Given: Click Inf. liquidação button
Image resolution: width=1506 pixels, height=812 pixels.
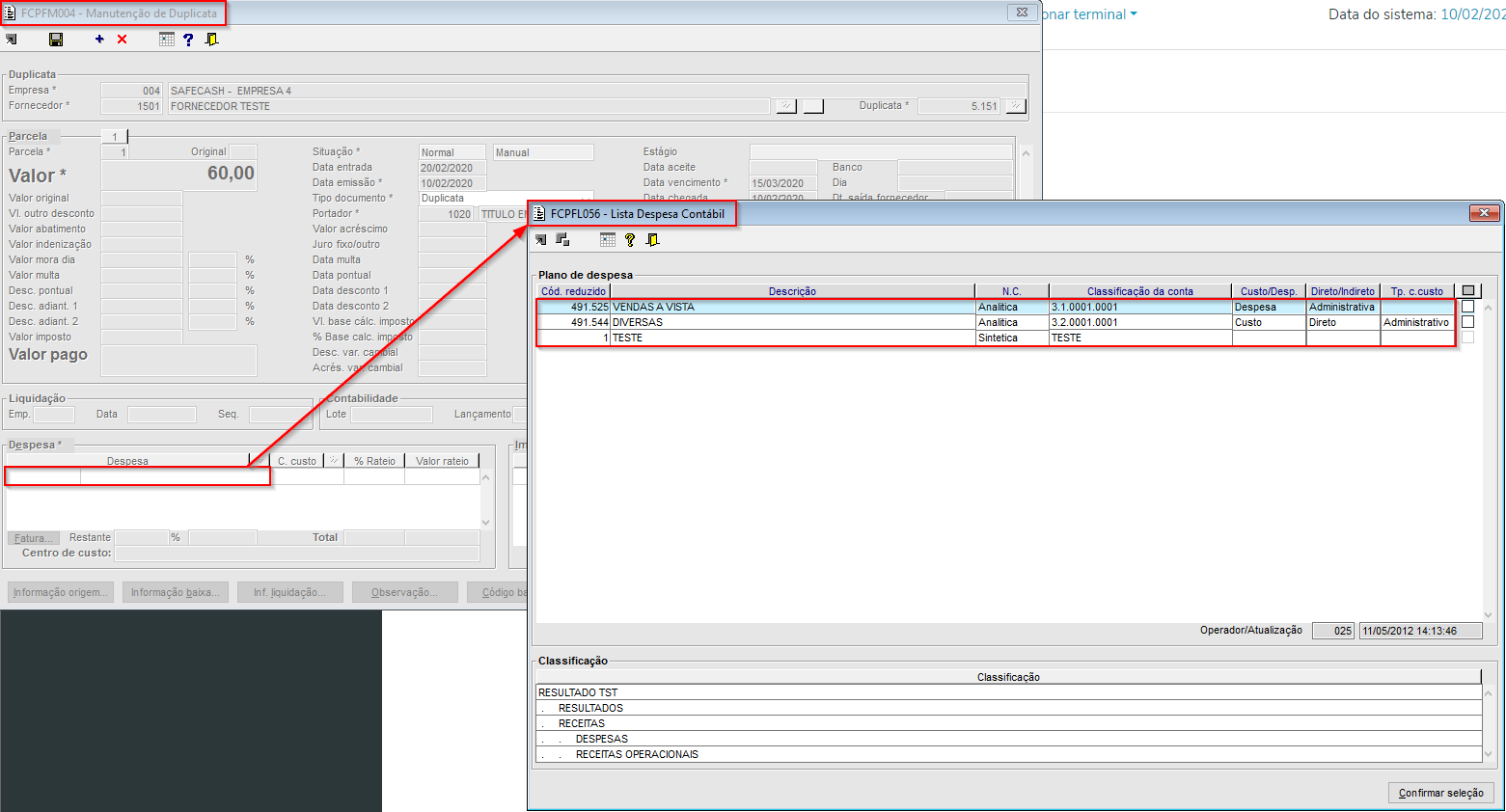Looking at the screenshot, I should click(x=290, y=592).
